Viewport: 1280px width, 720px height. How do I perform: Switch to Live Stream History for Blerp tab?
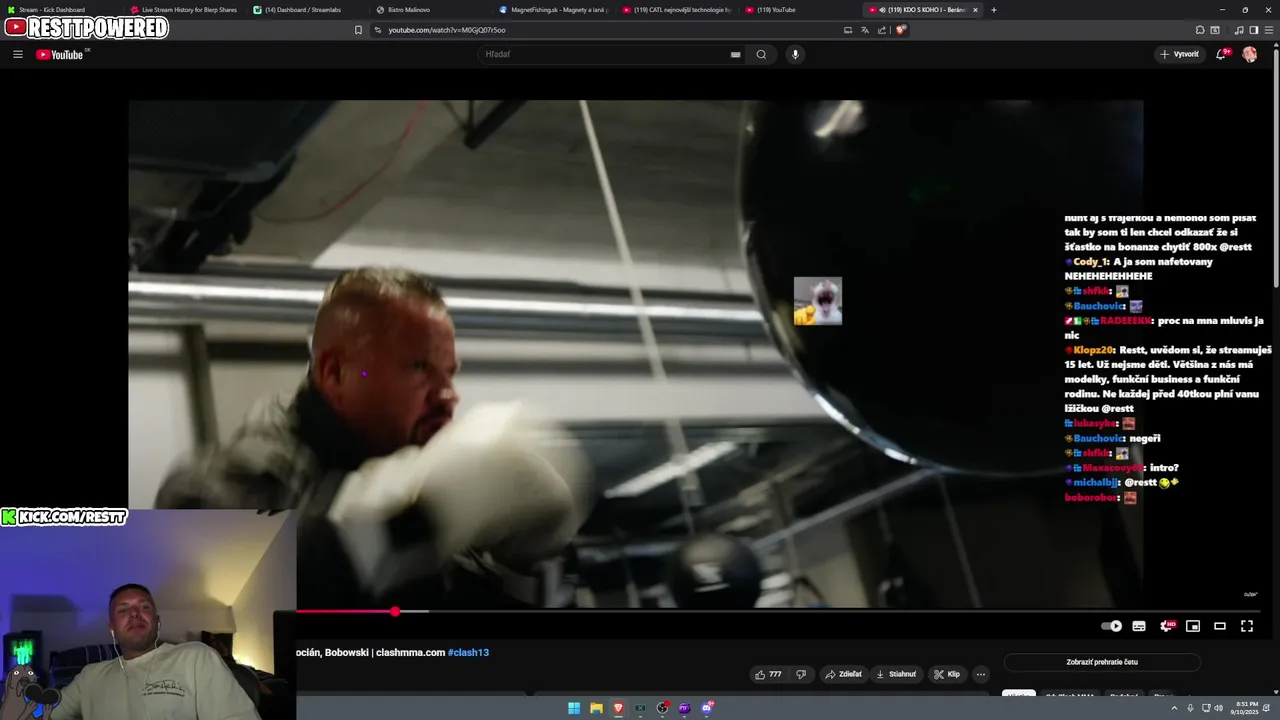183,10
